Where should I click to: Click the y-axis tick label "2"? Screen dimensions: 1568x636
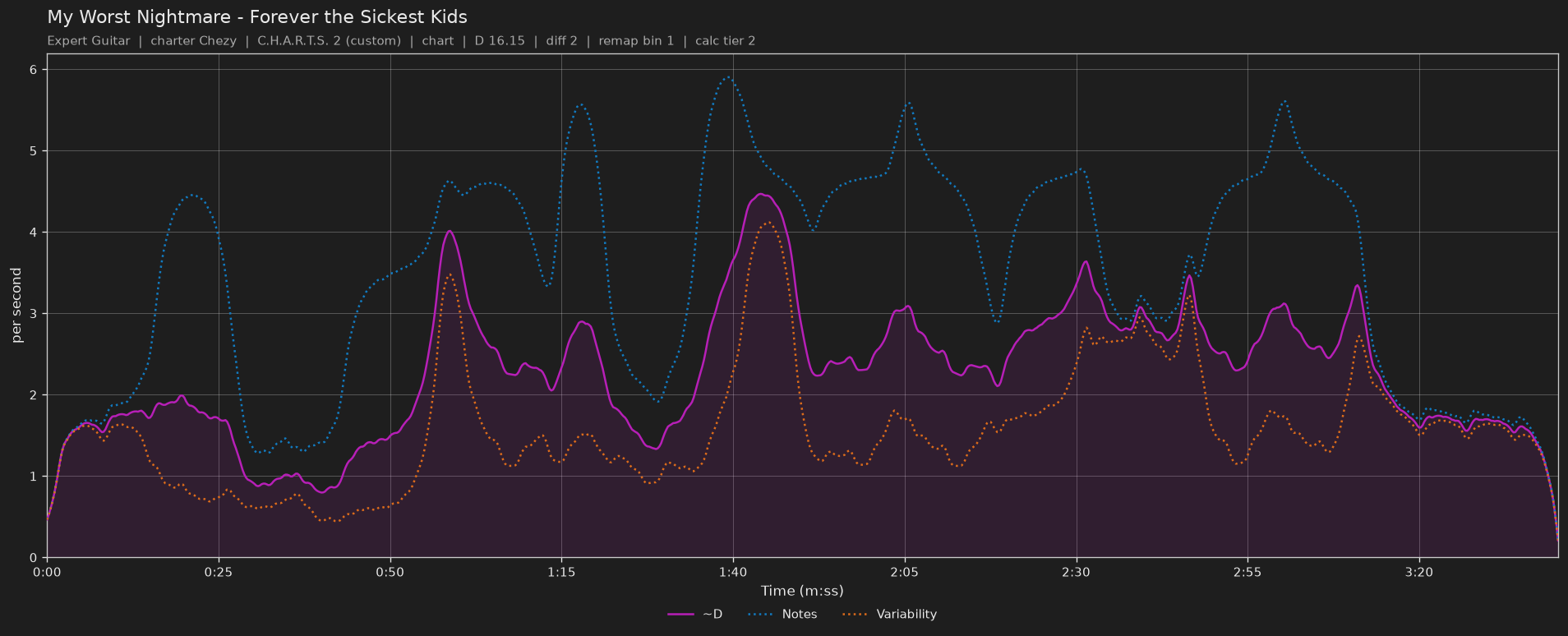pyautogui.click(x=34, y=395)
